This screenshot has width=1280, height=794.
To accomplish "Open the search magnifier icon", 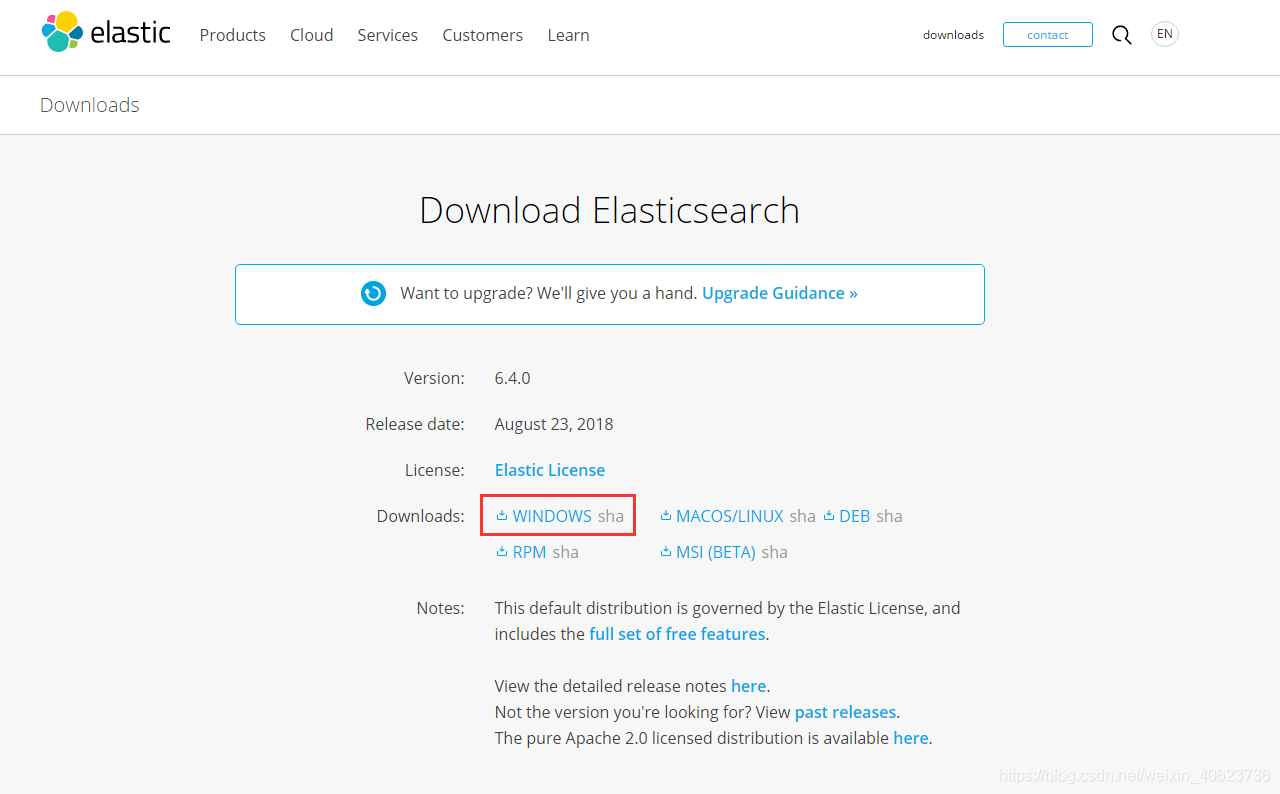I will click(1122, 35).
